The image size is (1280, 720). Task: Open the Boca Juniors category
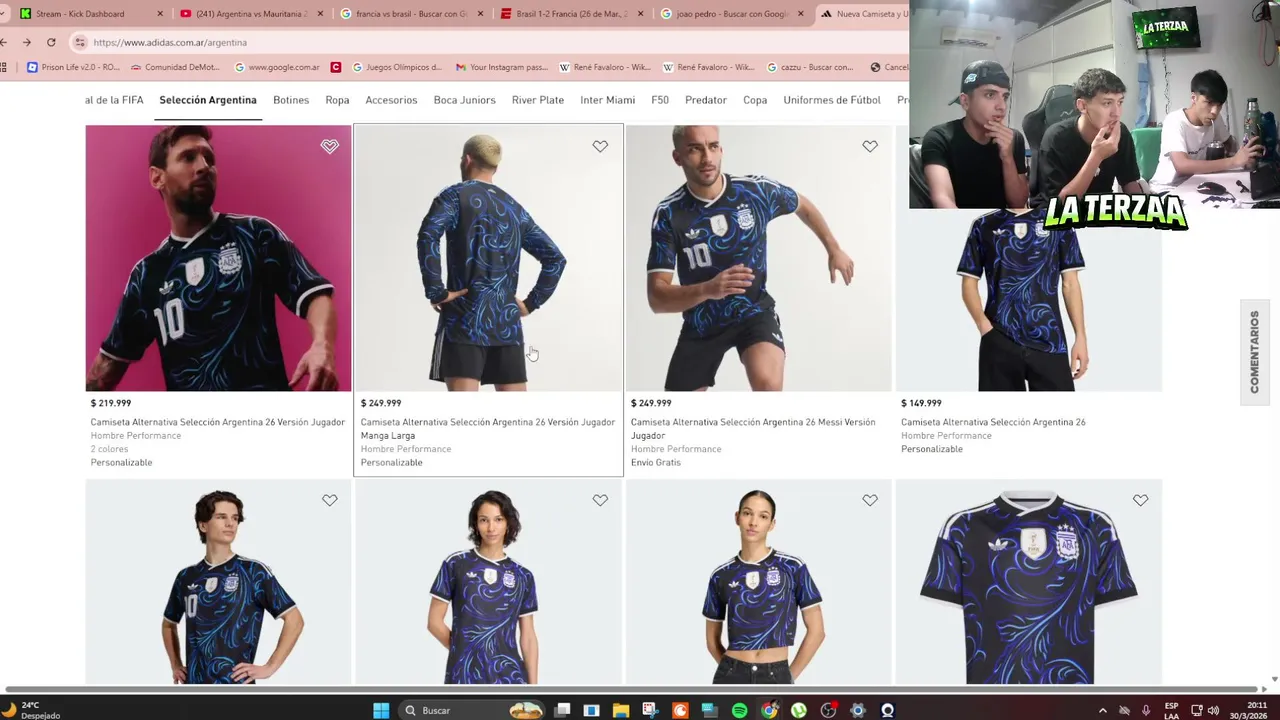(x=464, y=100)
